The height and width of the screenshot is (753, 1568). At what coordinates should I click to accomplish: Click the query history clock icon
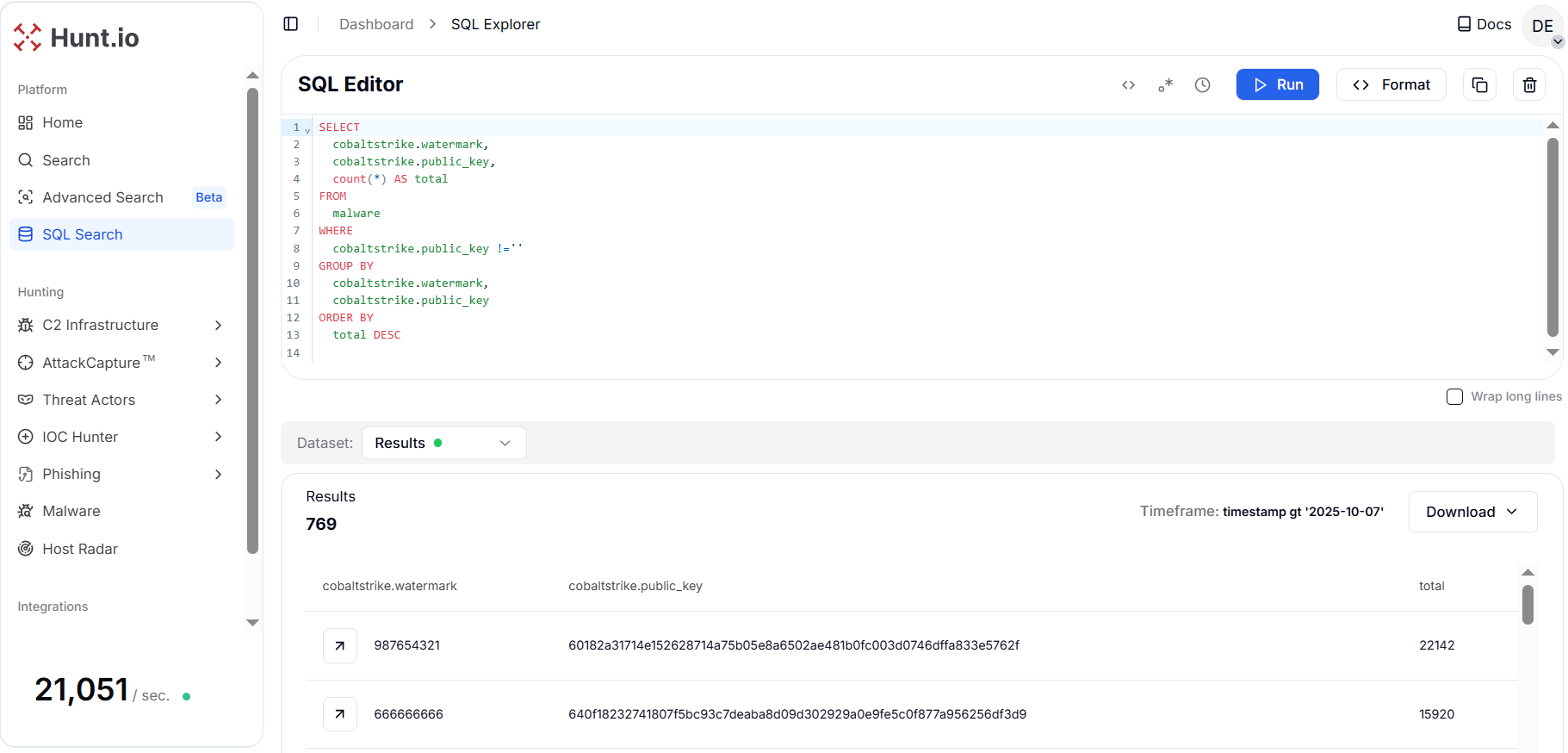pyautogui.click(x=1202, y=84)
